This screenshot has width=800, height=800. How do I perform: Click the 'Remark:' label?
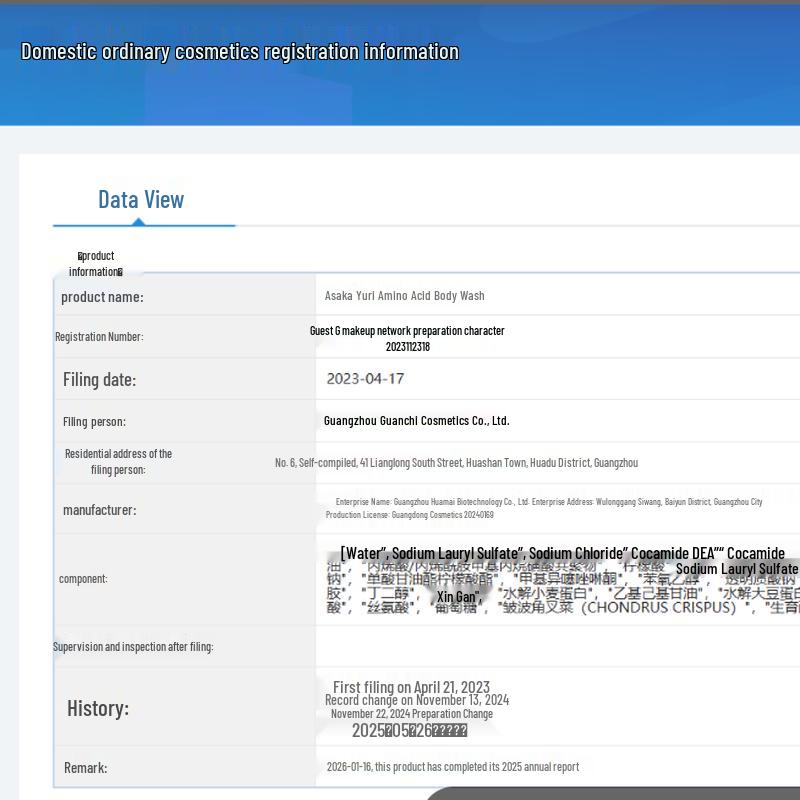[x=85, y=767]
